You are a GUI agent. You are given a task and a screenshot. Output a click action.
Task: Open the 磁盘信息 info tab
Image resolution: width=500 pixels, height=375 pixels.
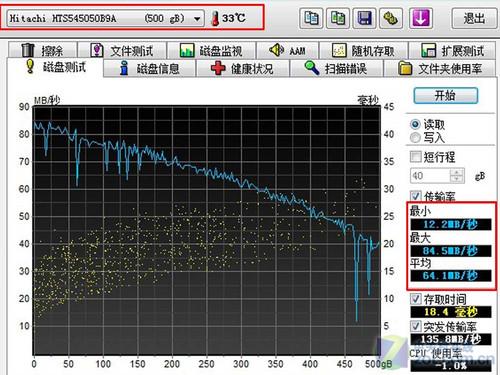pos(149,68)
